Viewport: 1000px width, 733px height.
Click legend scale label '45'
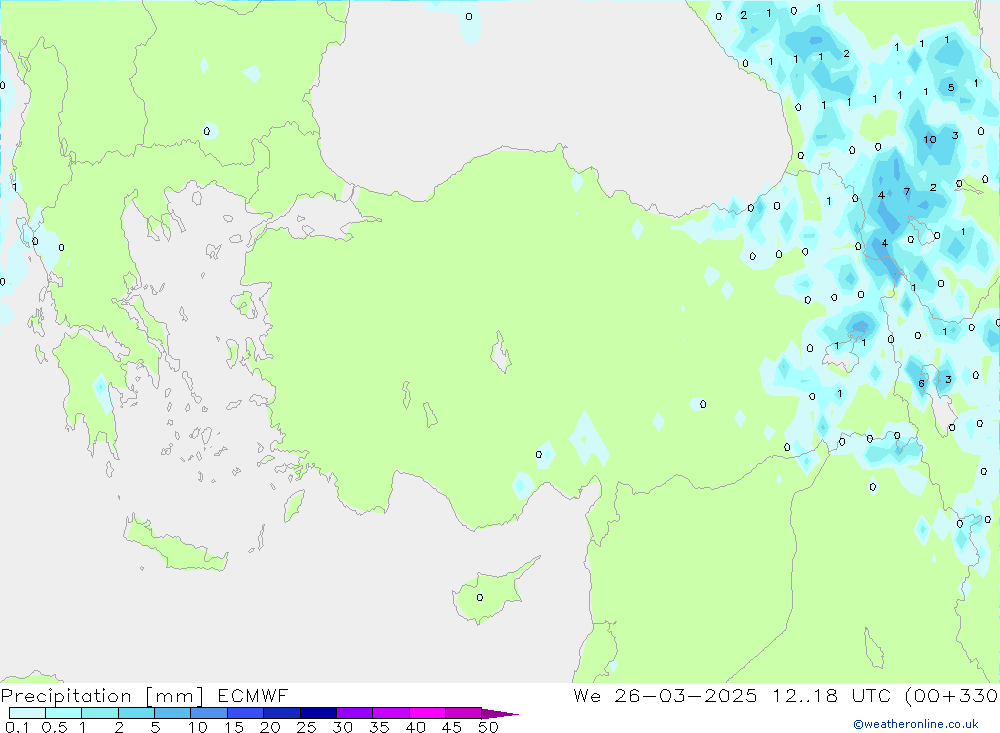pos(452,727)
